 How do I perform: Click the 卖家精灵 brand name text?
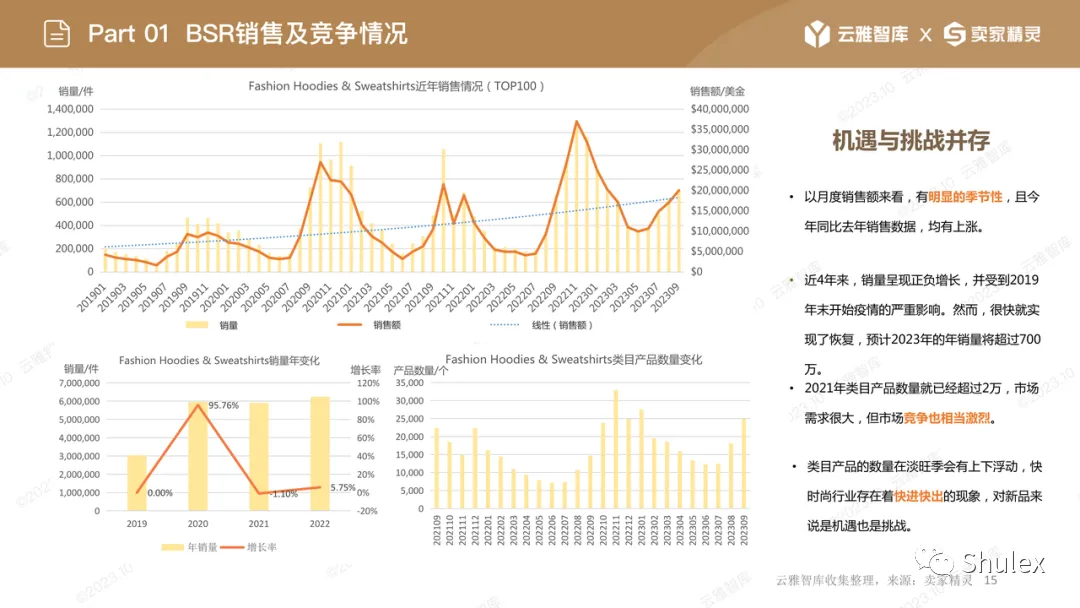[x=1006, y=34]
